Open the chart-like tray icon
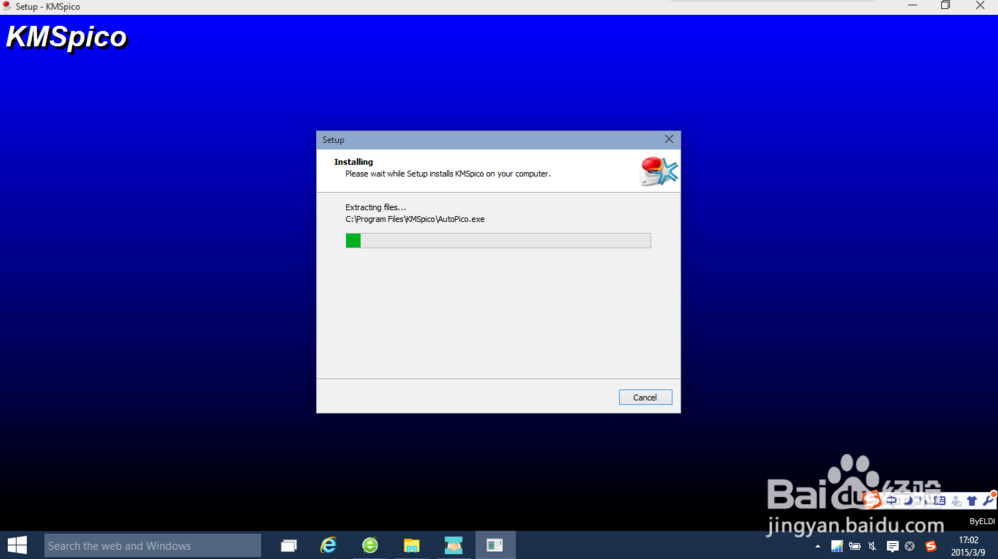The image size is (998, 559). pos(837,546)
